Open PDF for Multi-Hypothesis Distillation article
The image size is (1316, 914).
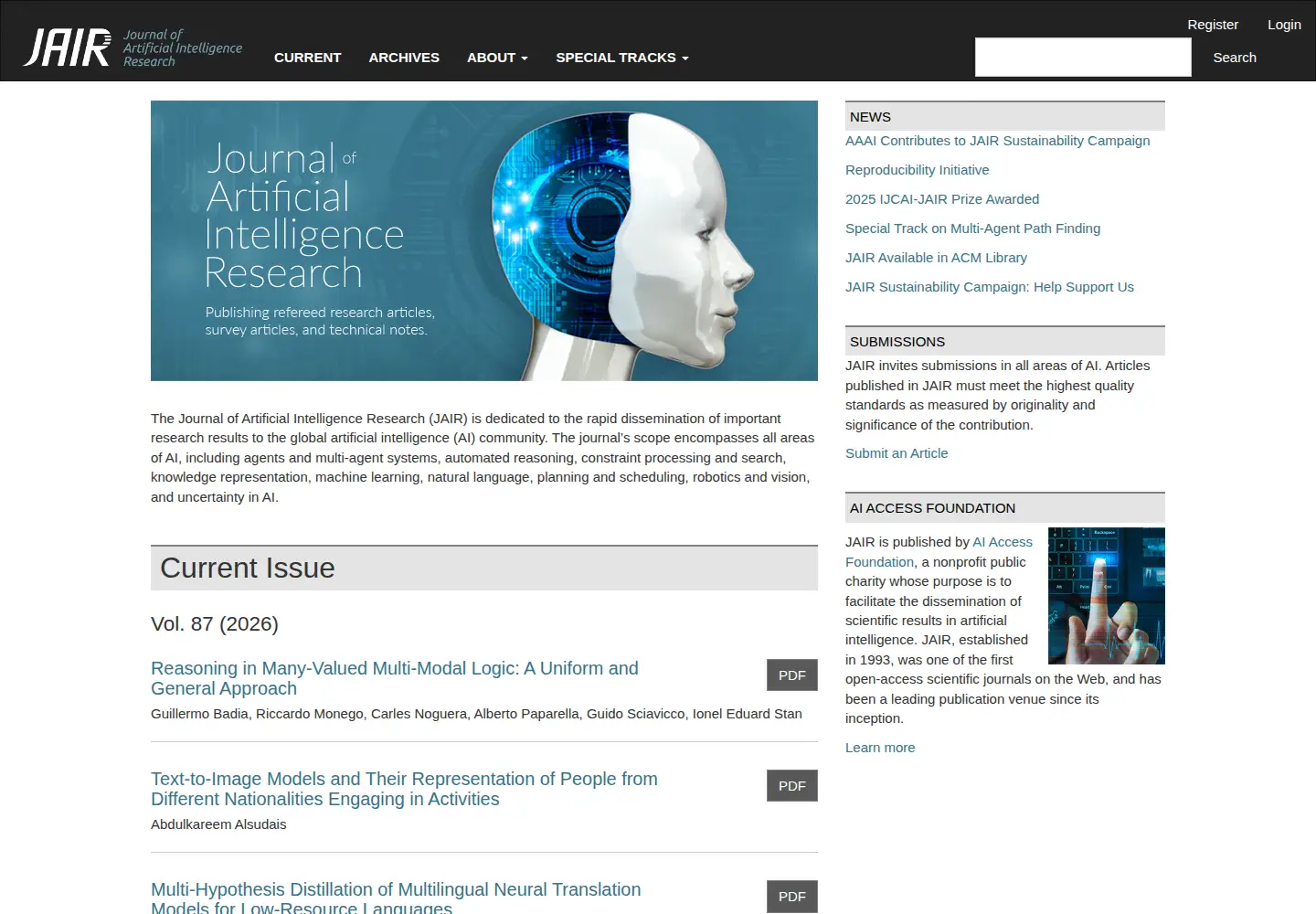tap(792, 897)
